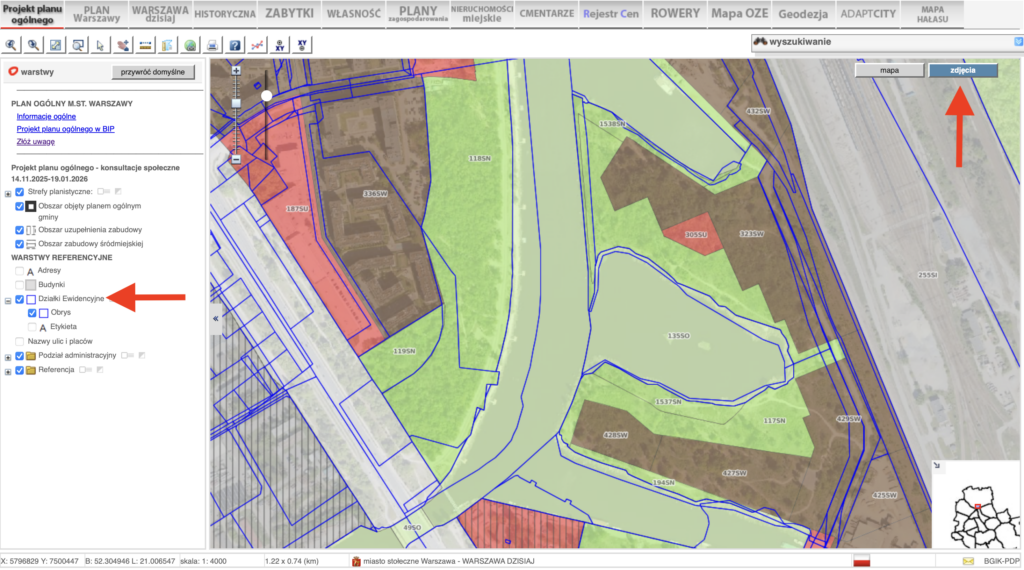Screen dimensions: 1024x570
Task: Click the white opacity slider handle on map
Action: point(267,95)
